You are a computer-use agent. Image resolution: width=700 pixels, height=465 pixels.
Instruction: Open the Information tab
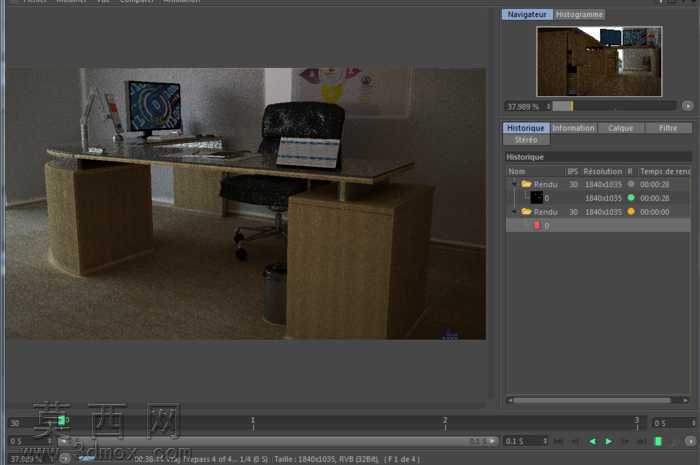click(x=573, y=128)
